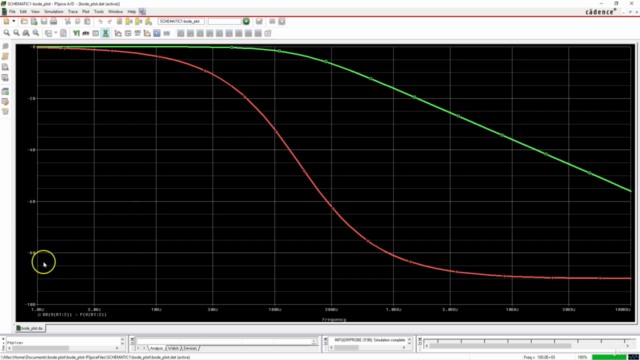Switch to the Devices output tab
The height and width of the screenshot is (360, 640).
(x=190, y=348)
